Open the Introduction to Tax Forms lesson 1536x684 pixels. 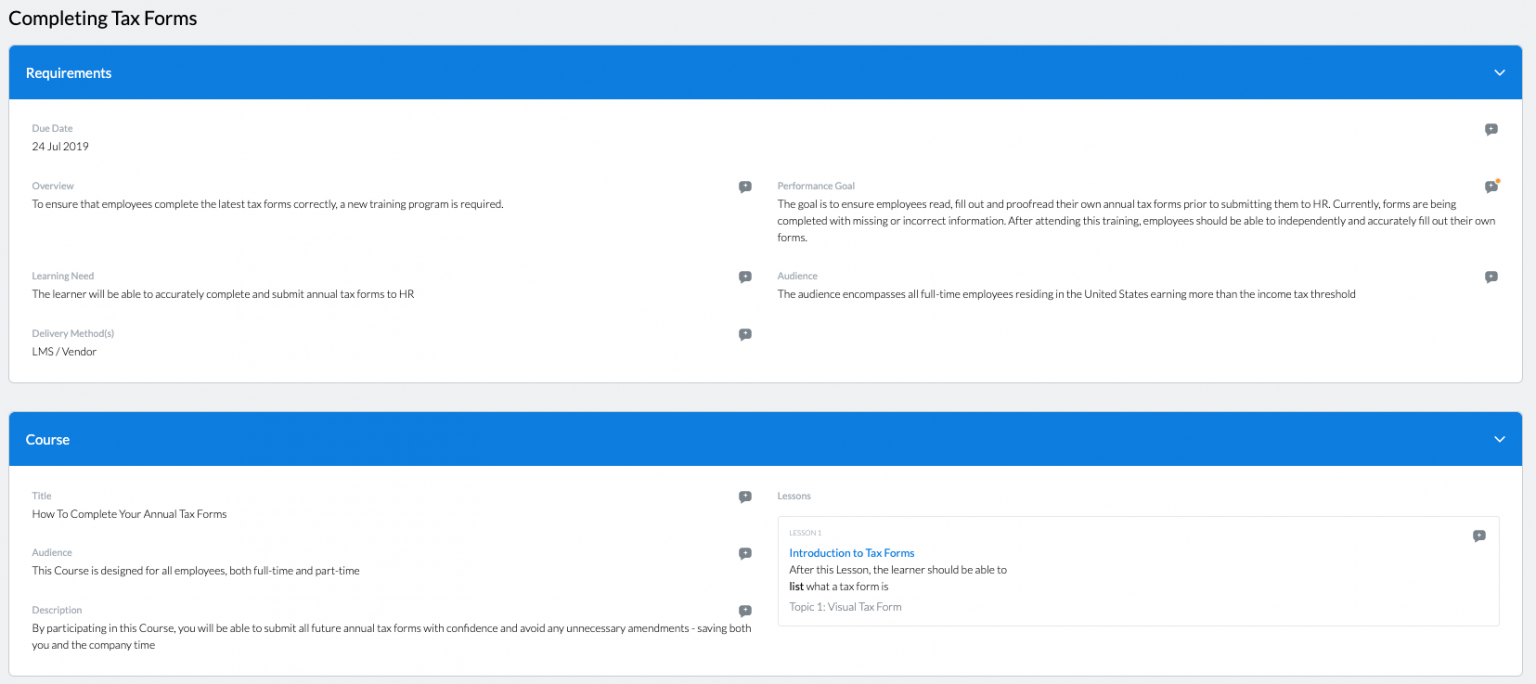[851, 553]
